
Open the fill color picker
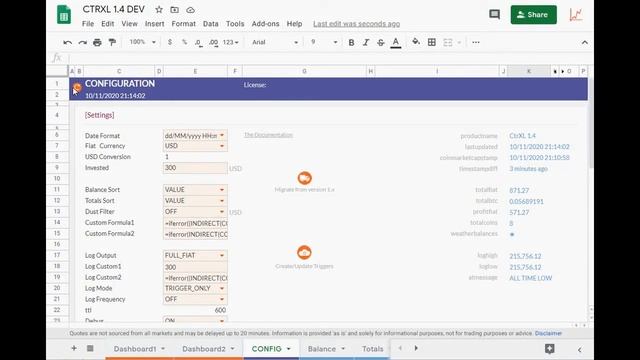416,42
